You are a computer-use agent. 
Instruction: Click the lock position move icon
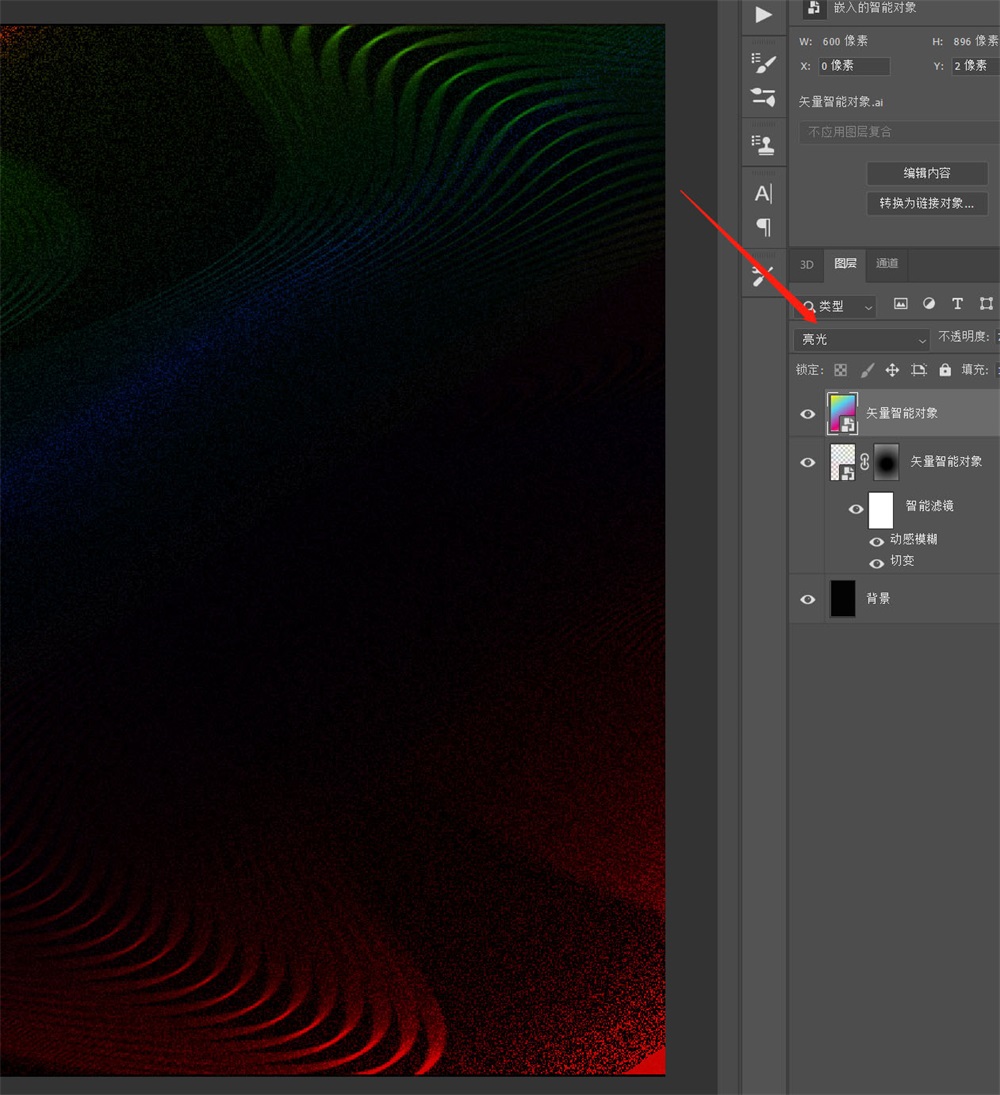(x=892, y=370)
